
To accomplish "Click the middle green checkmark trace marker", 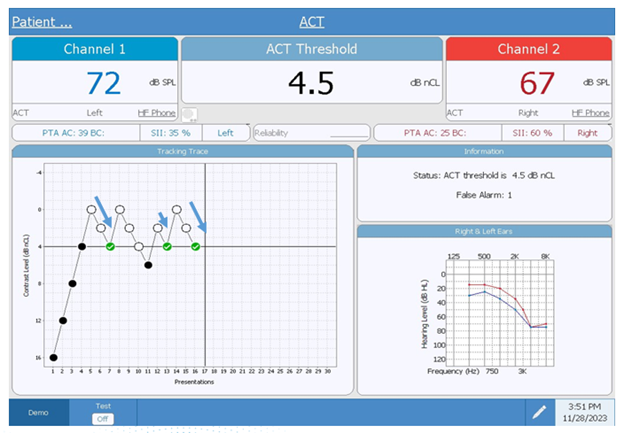I will coord(167,247).
